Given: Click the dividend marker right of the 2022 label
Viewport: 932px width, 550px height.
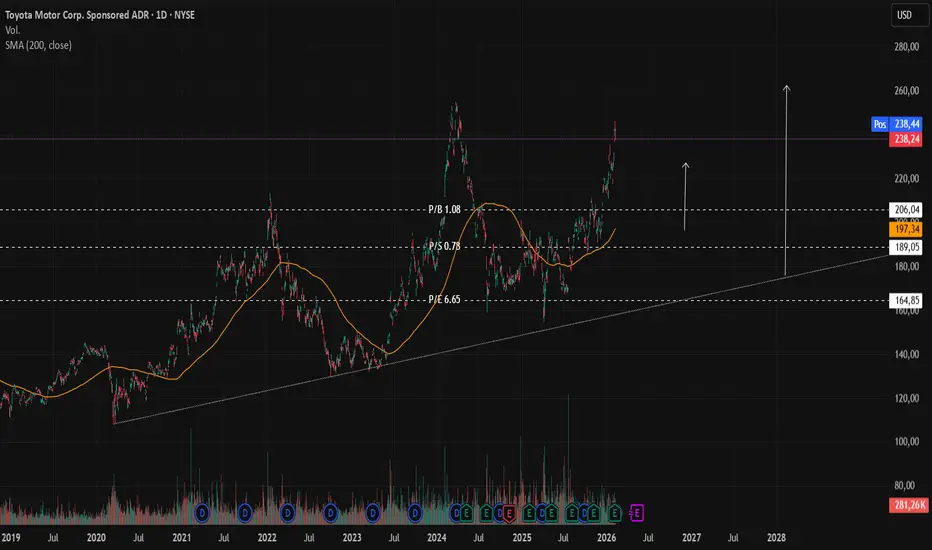Looking at the screenshot, I should point(288,513).
